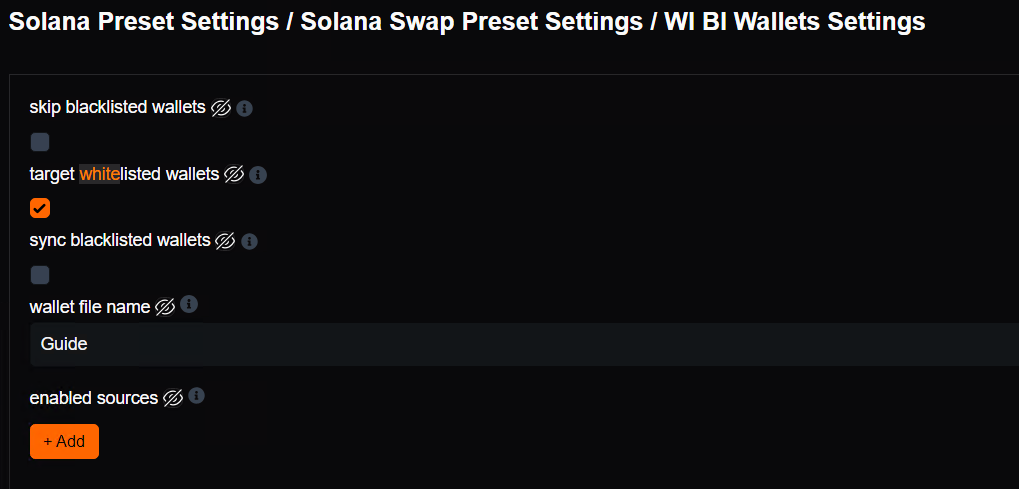Click info icon next to sync blacklisted wallets
The image size is (1019, 489).
click(250, 241)
